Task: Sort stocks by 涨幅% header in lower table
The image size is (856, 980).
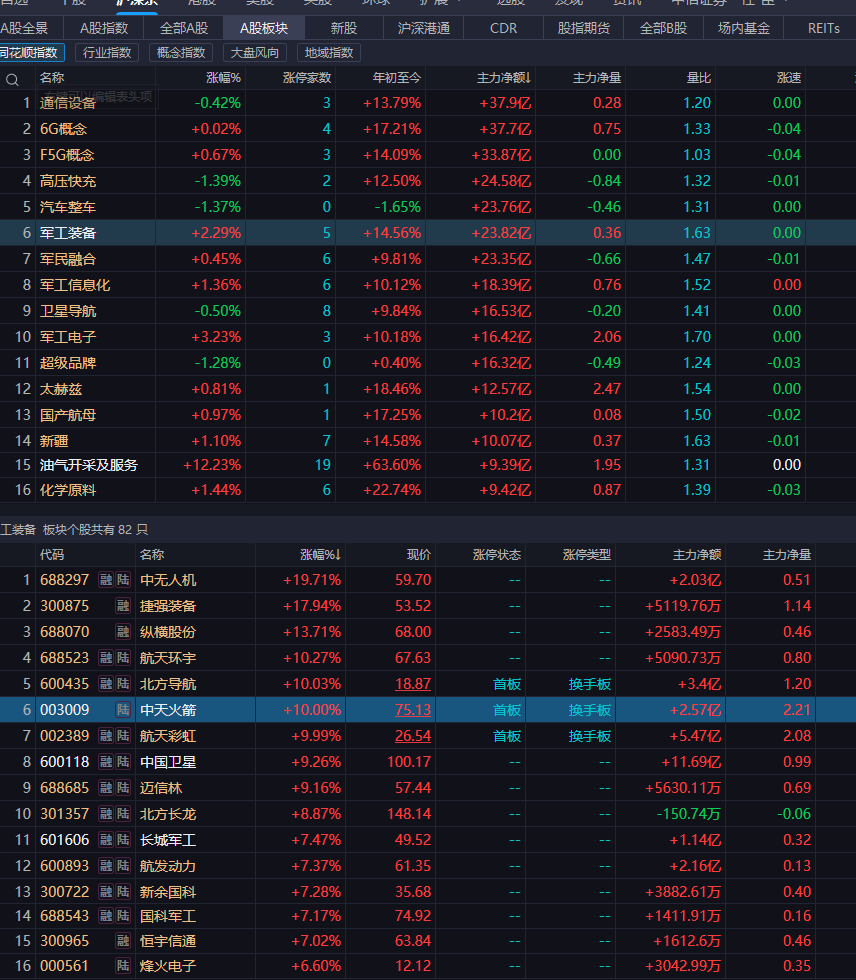Action: coord(320,554)
